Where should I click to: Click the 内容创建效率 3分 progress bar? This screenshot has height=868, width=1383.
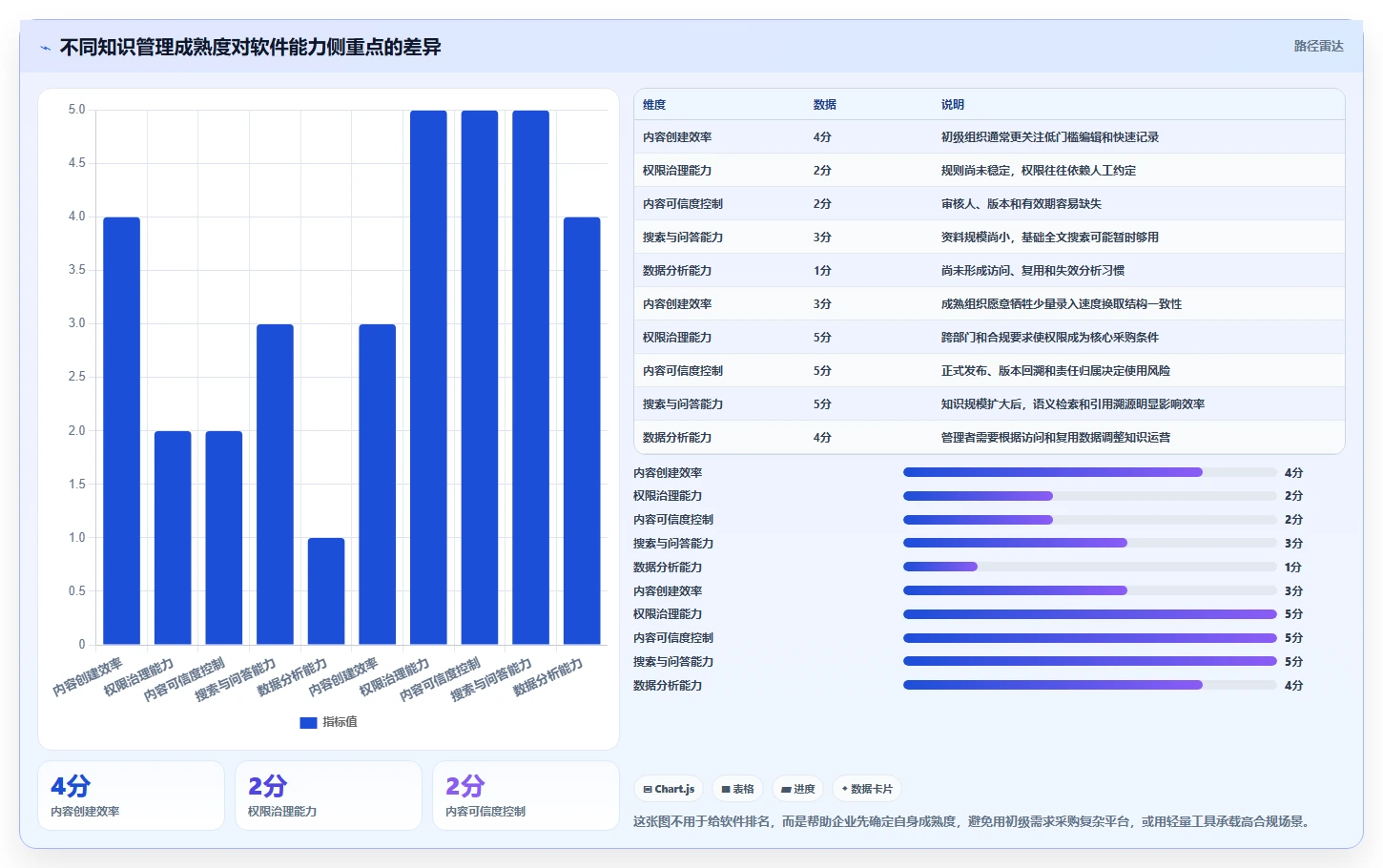tap(1089, 590)
